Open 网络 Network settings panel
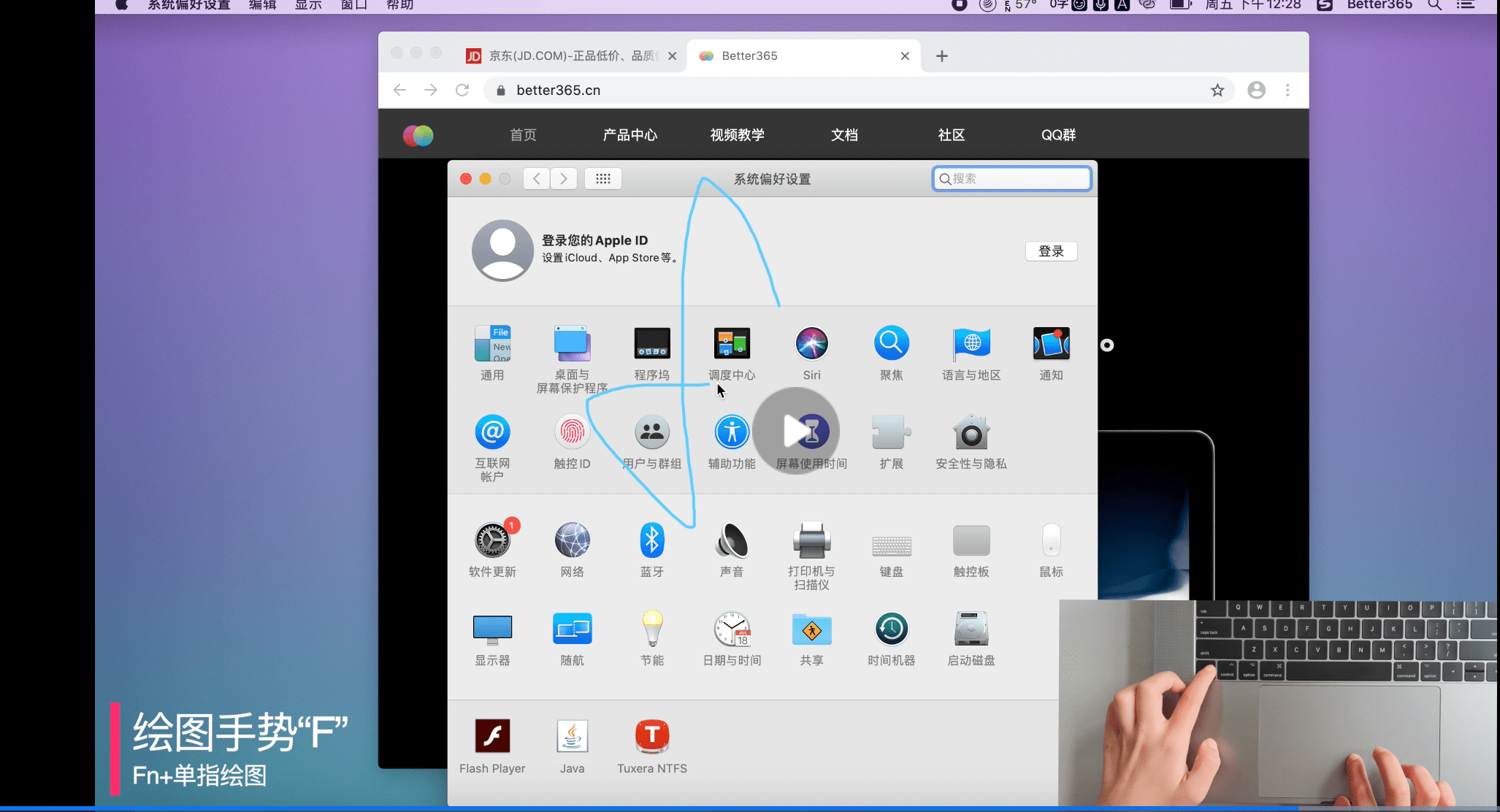 pos(571,540)
